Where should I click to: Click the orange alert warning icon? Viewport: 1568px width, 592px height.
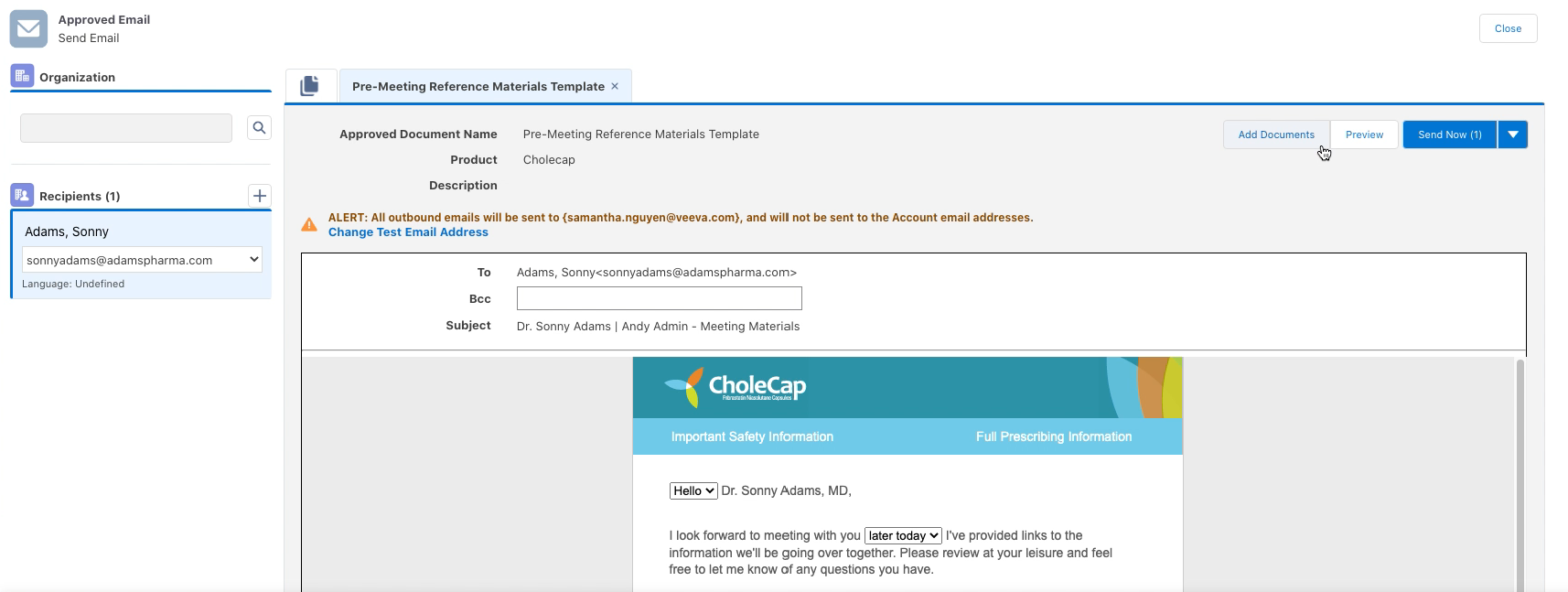(x=309, y=225)
